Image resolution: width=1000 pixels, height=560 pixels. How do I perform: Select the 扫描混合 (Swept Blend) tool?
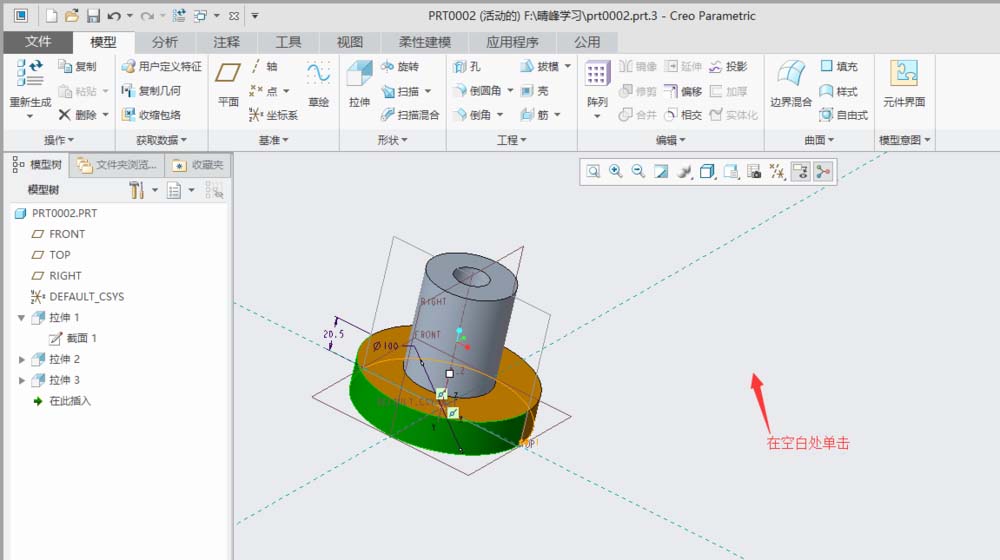[410, 115]
